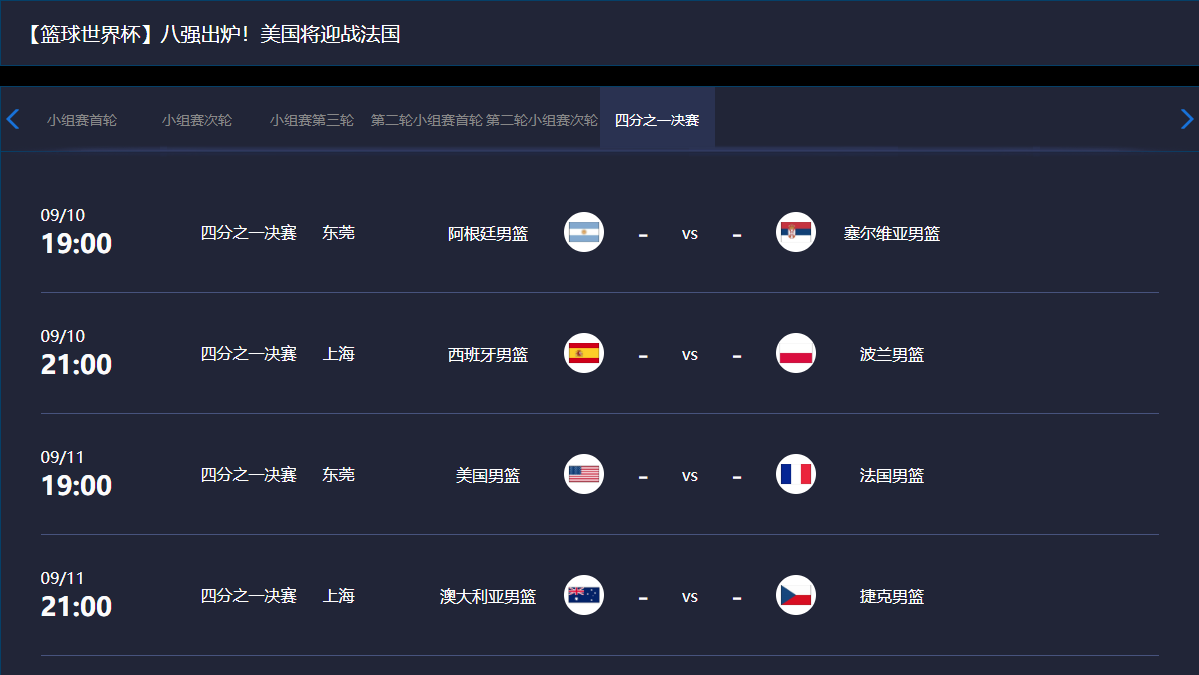This screenshot has width=1199, height=675.
Task: Show previous rounds with left arrow
Action: coord(12,119)
